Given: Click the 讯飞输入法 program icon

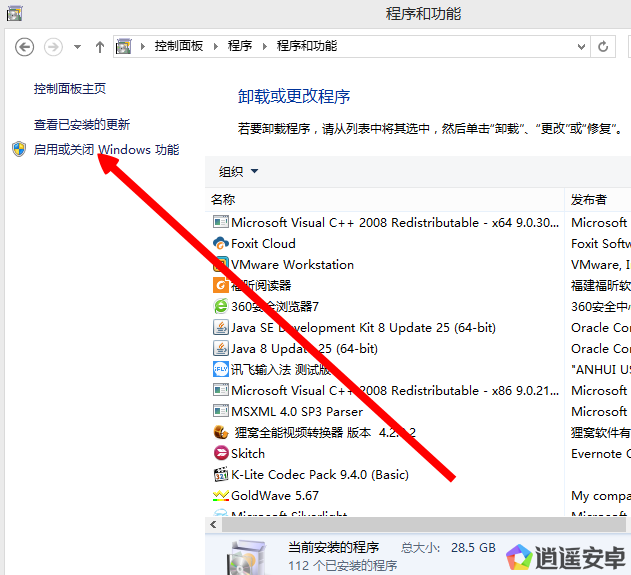Looking at the screenshot, I should click(221, 370).
